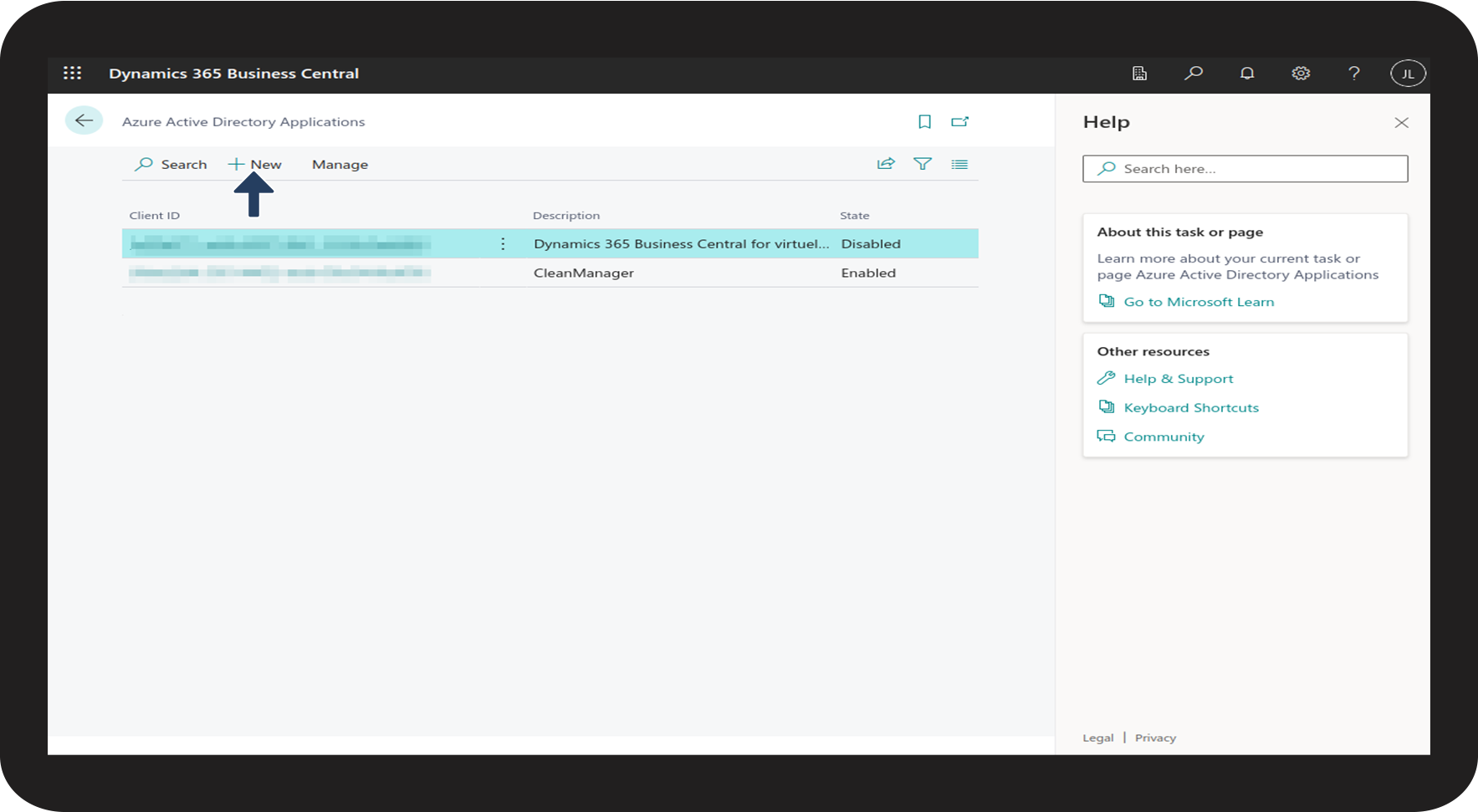Switch list view layout icon
The image size is (1478, 812).
coord(959,165)
